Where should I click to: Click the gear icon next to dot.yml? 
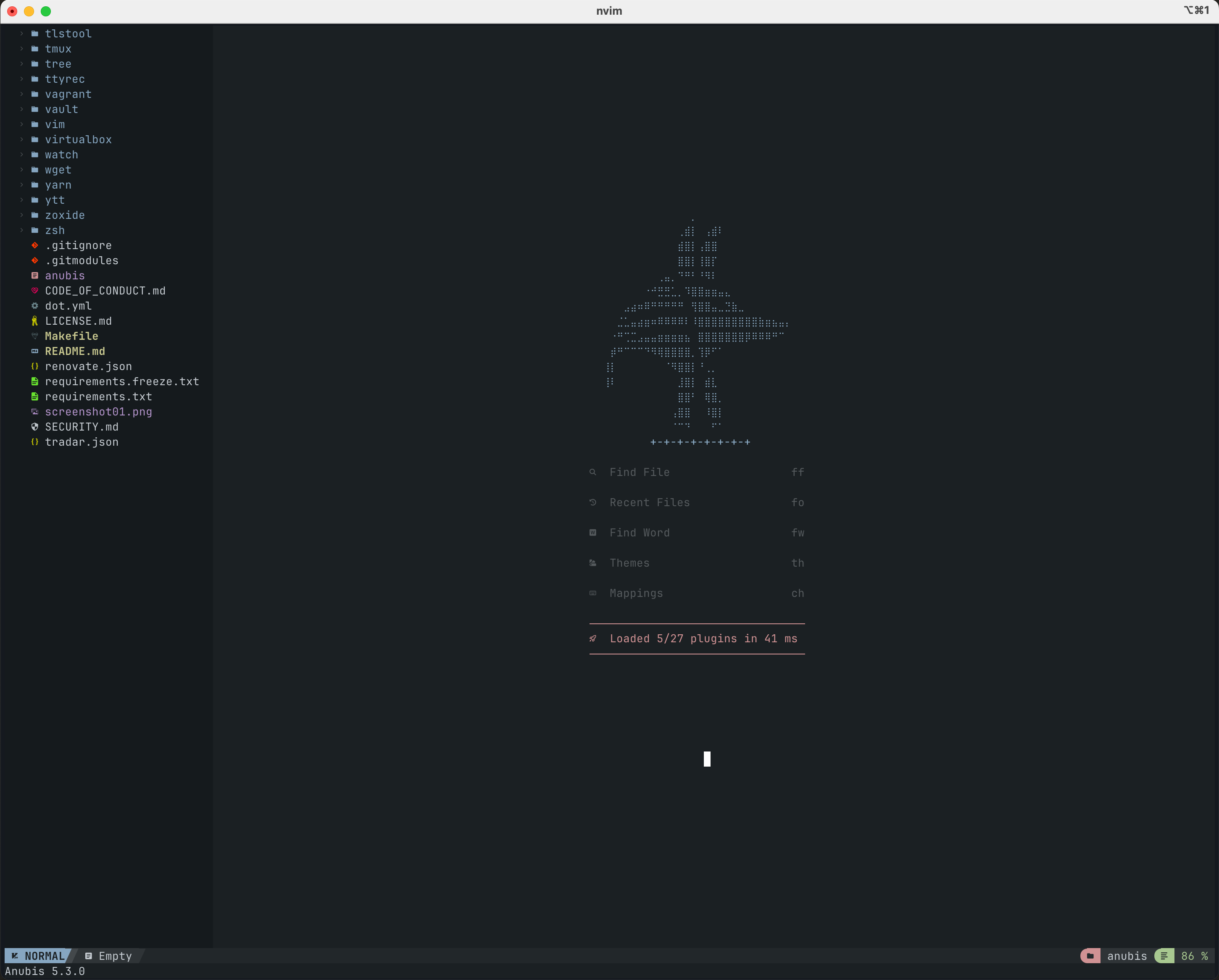pyautogui.click(x=34, y=306)
